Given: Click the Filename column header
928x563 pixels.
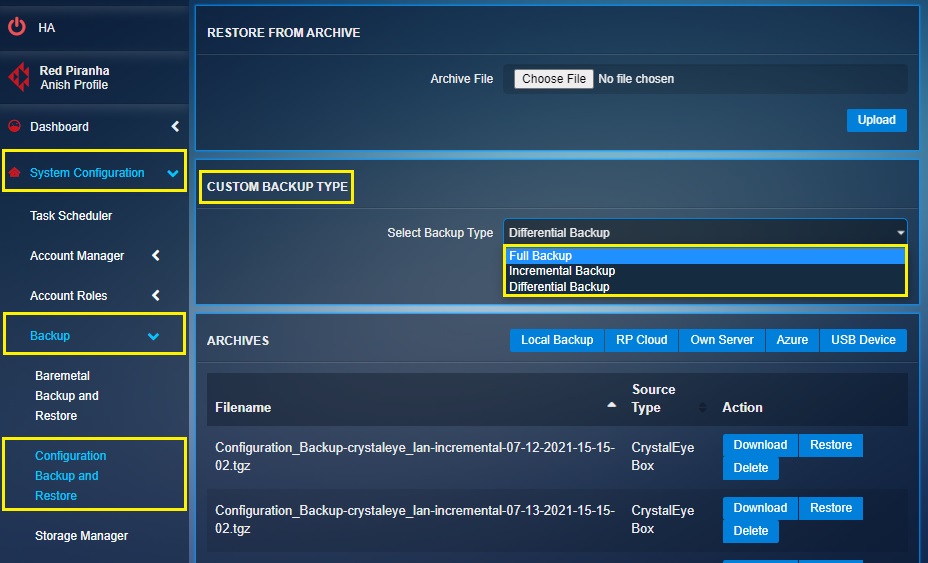Looking at the screenshot, I should pyautogui.click(x=243, y=407).
